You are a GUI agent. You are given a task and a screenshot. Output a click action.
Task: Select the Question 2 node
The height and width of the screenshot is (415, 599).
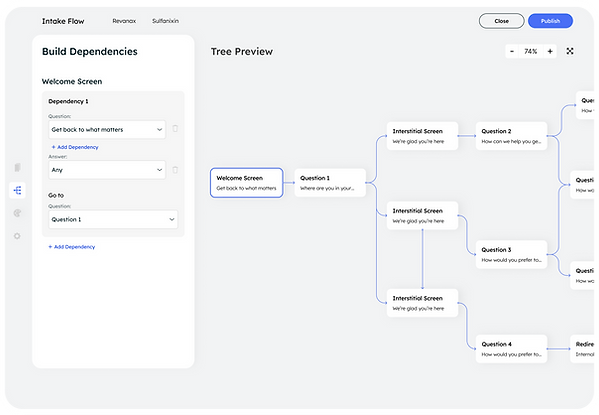512,136
